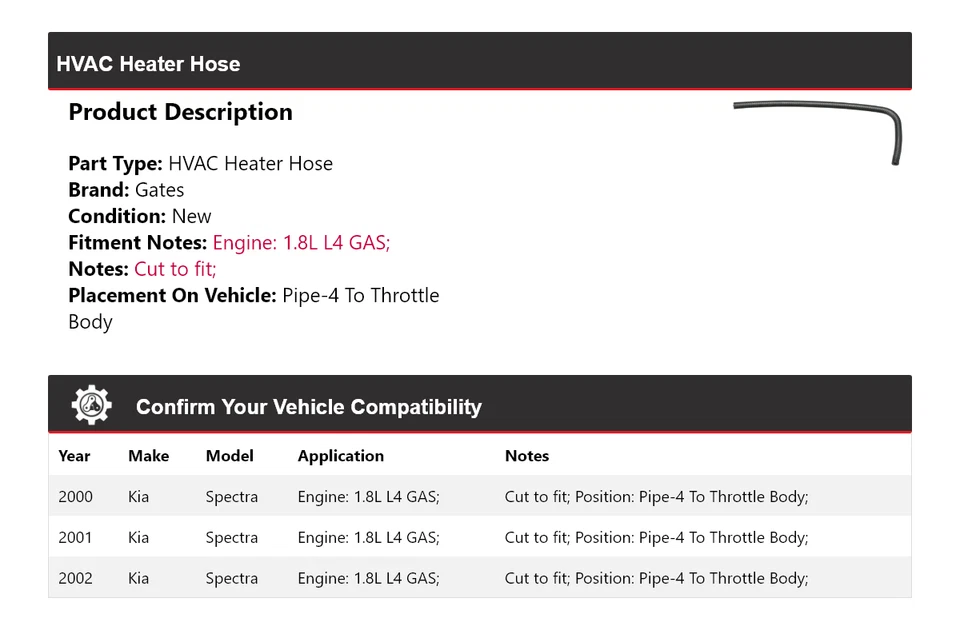Click the Year column header
This screenshot has height=630, width=960.
[74, 456]
